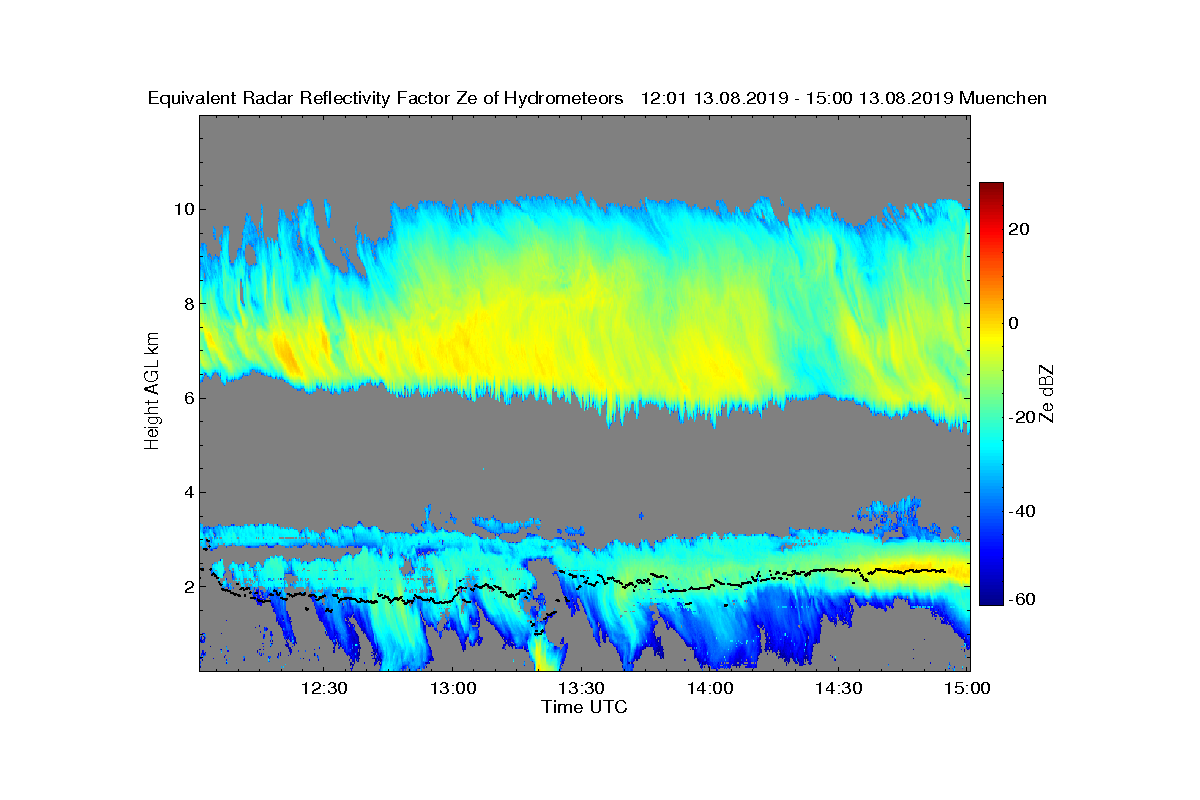Click the 13:30 time tick label
Viewport: 1200px width, 800px height.
(582, 689)
